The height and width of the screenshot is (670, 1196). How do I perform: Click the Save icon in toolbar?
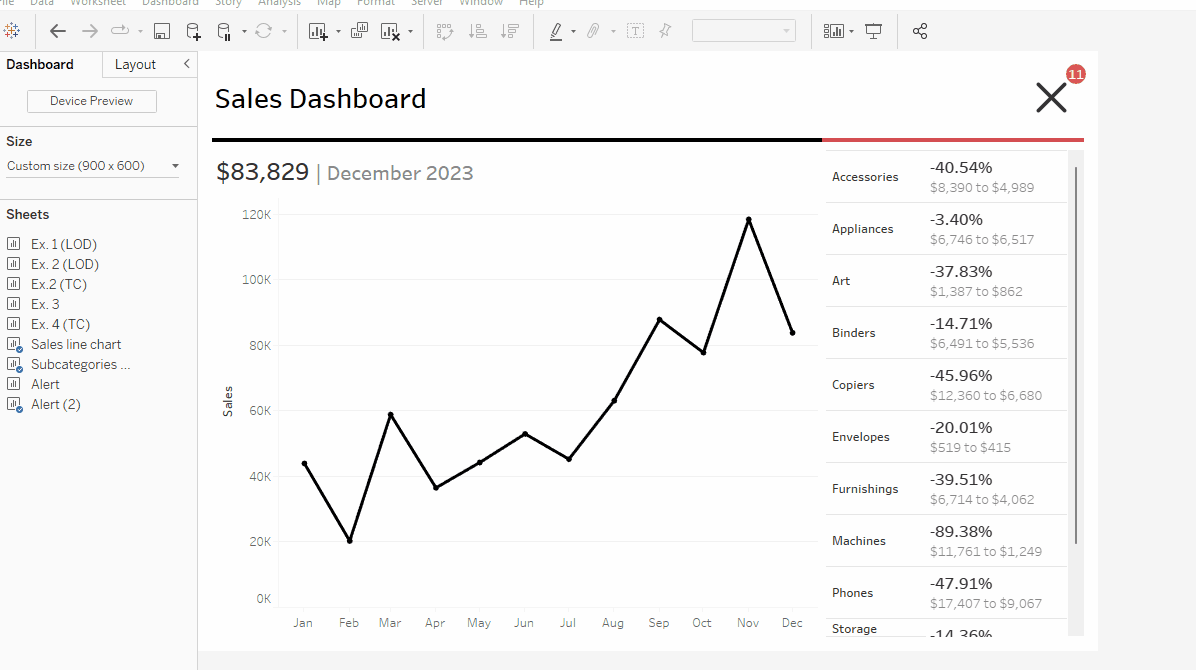[161, 31]
